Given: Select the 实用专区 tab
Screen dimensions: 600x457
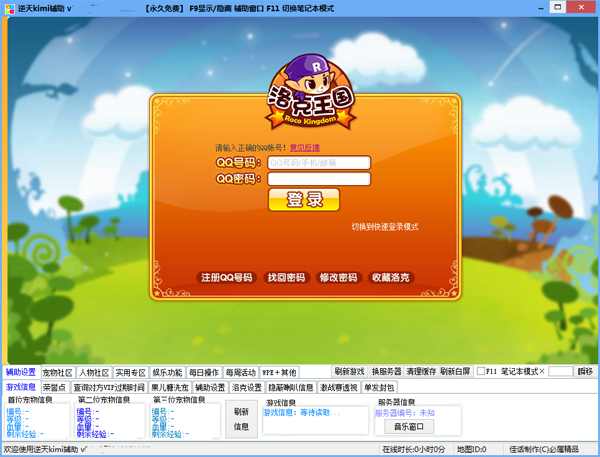Looking at the screenshot, I should click(130, 372).
